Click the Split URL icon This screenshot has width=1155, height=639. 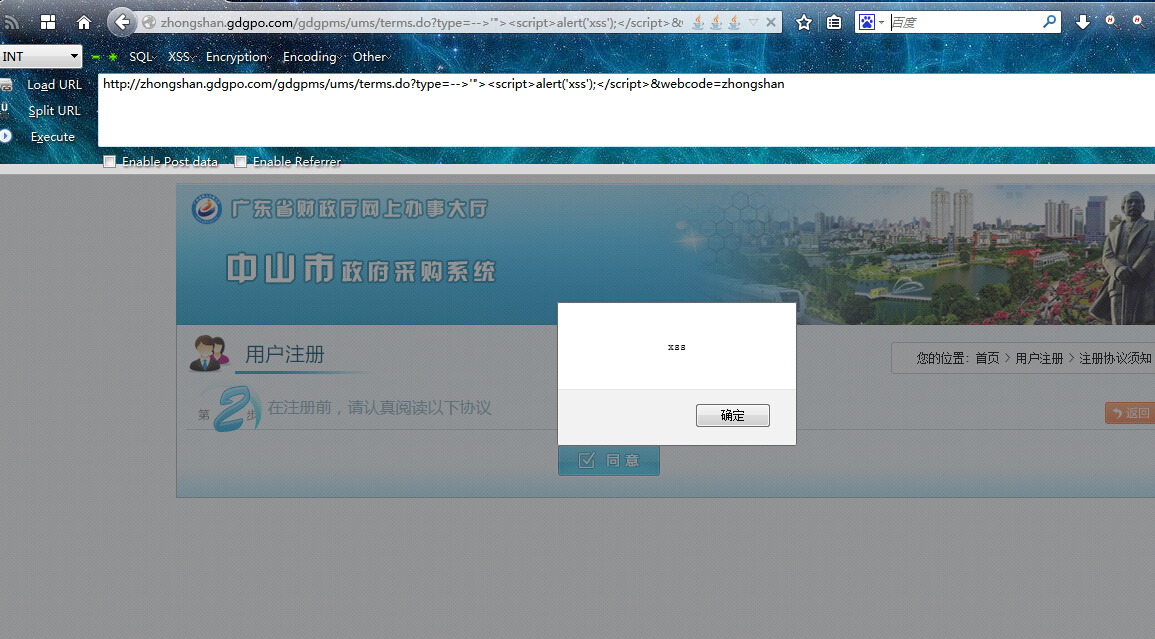click(4, 110)
